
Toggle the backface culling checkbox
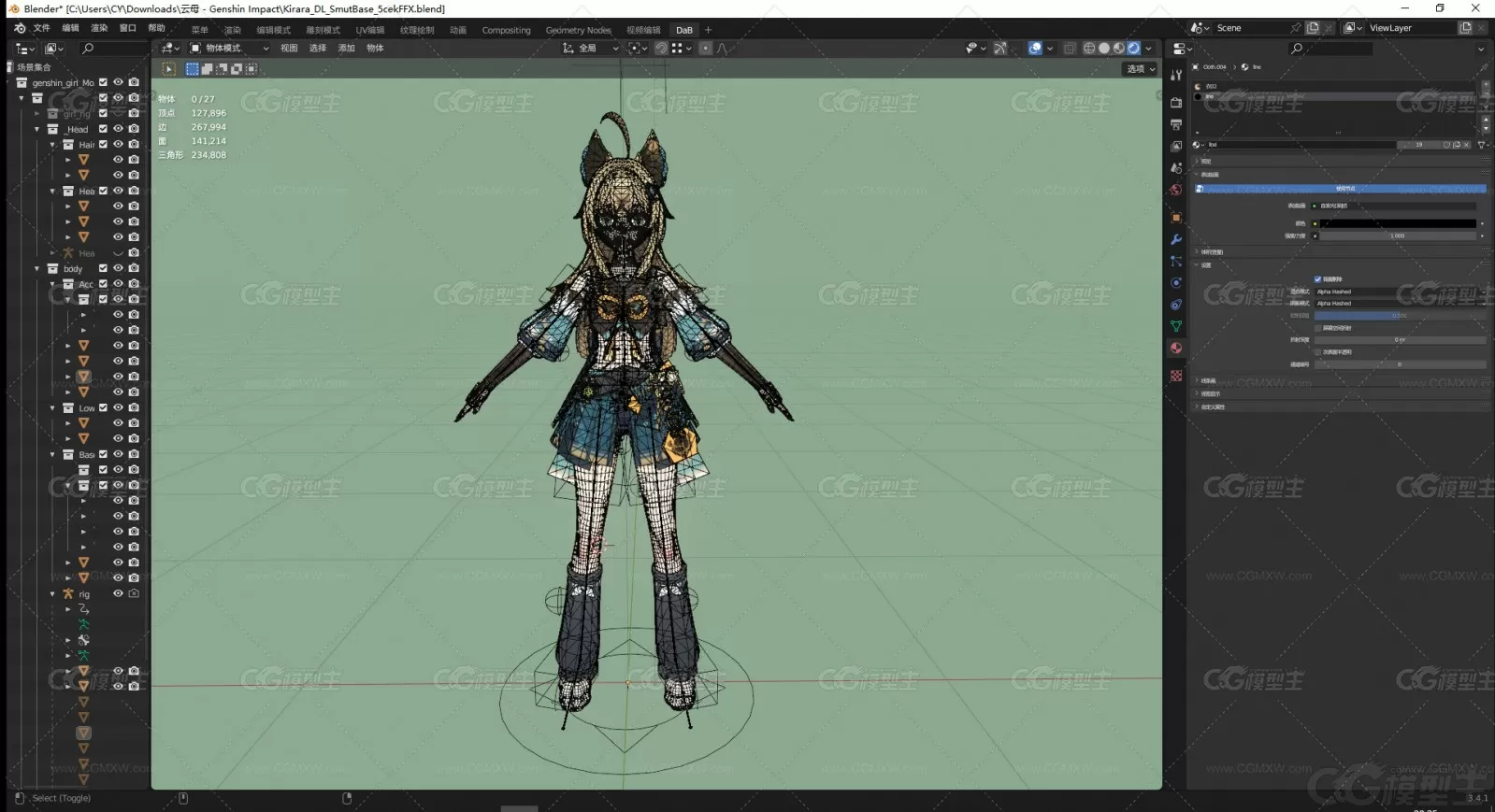click(x=1318, y=279)
